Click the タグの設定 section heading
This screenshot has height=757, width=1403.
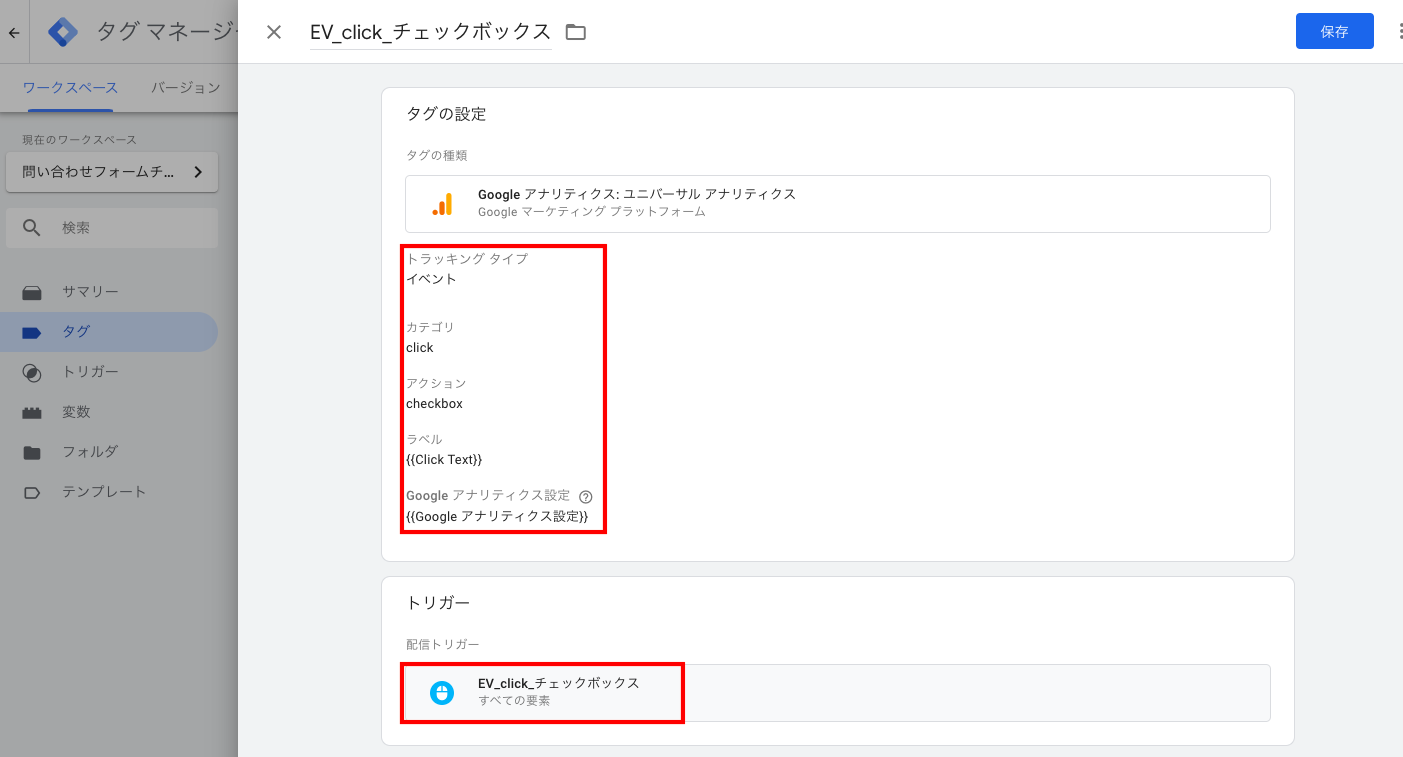point(446,114)
